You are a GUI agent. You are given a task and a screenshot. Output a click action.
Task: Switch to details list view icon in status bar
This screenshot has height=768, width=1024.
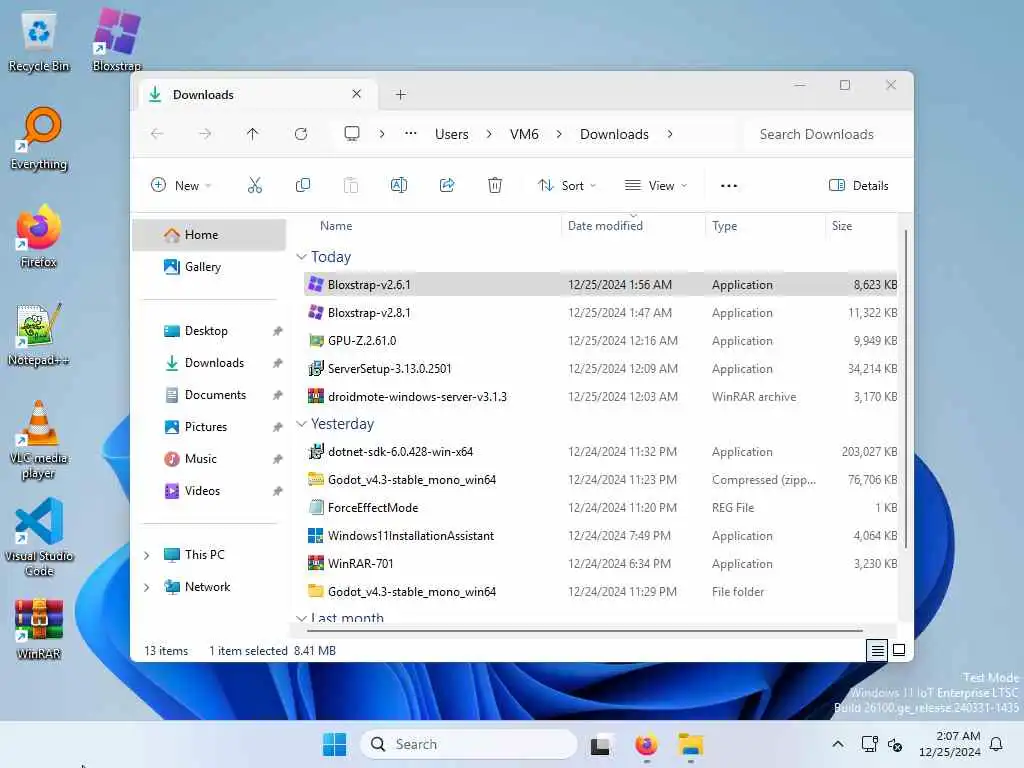[x=877, y=650]
